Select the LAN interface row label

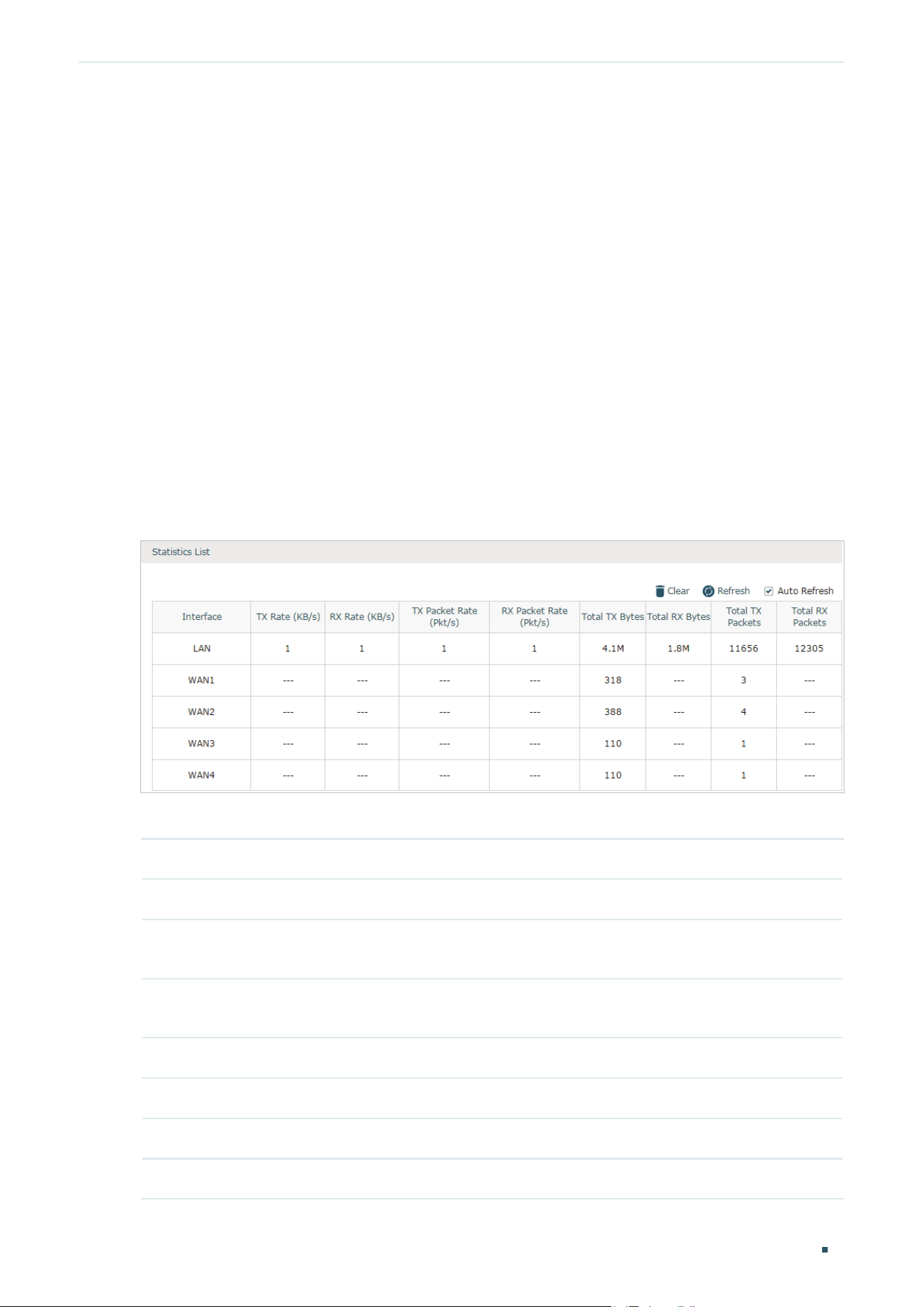pos(202,649)
